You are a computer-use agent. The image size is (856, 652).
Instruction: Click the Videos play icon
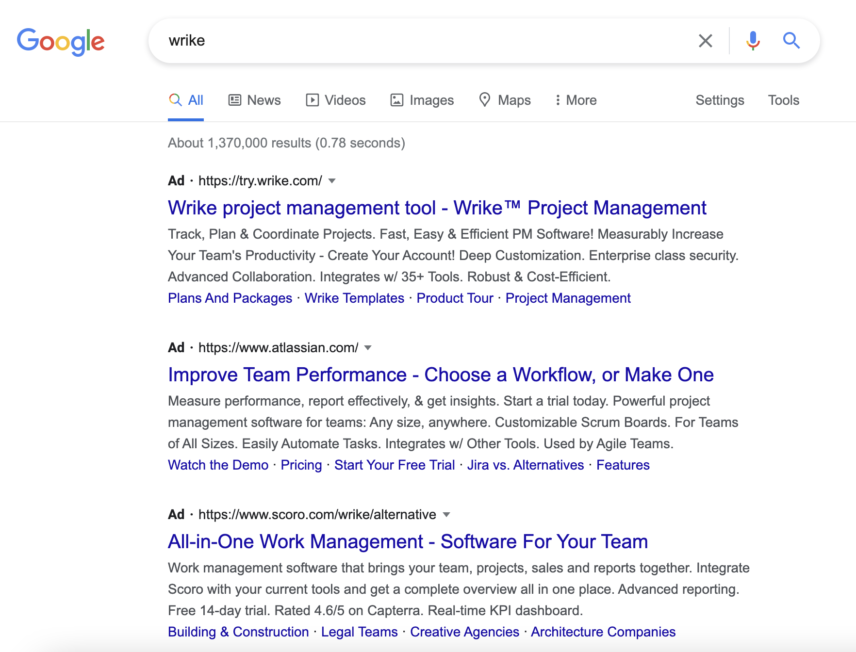click(312, 100)
